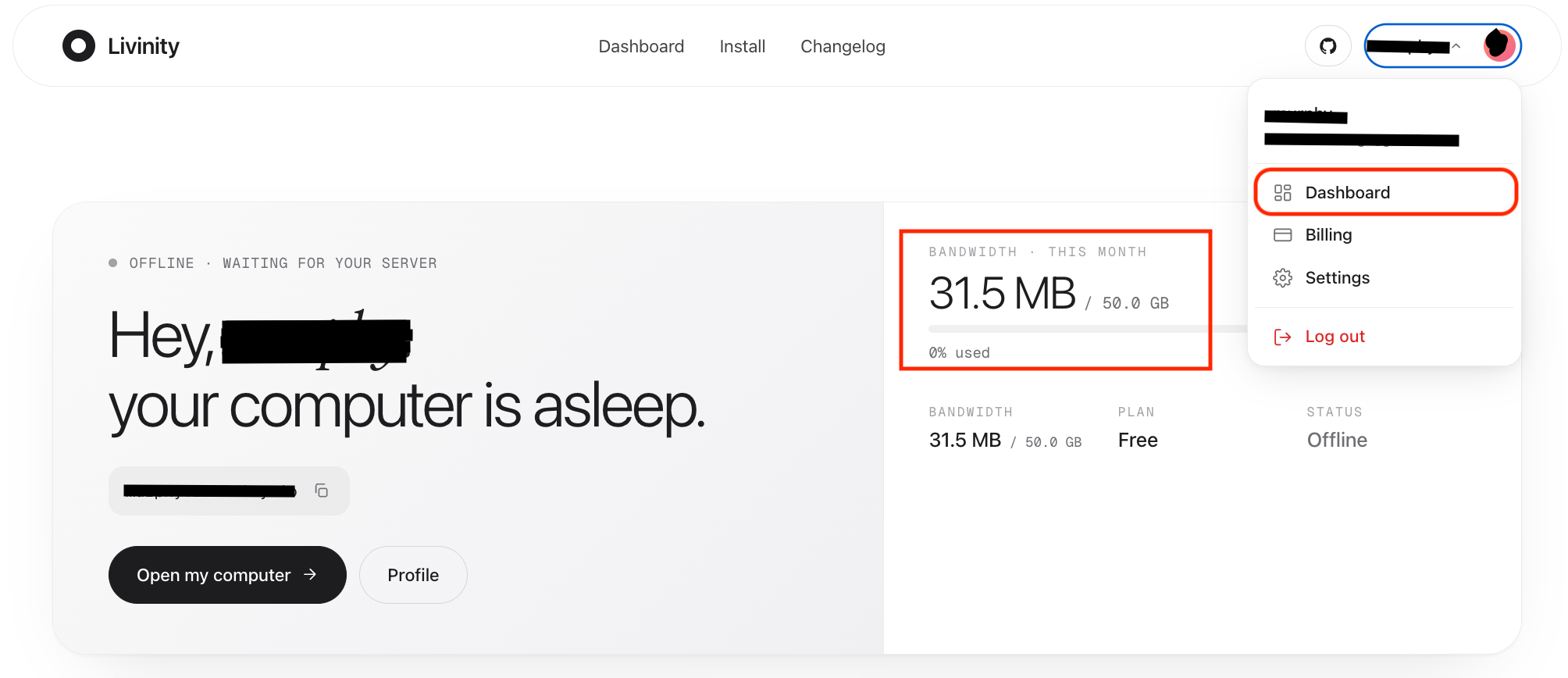Select Dashboard in the account dropdown
This screenshot has height=678, width=1568.
(1385, 192)
